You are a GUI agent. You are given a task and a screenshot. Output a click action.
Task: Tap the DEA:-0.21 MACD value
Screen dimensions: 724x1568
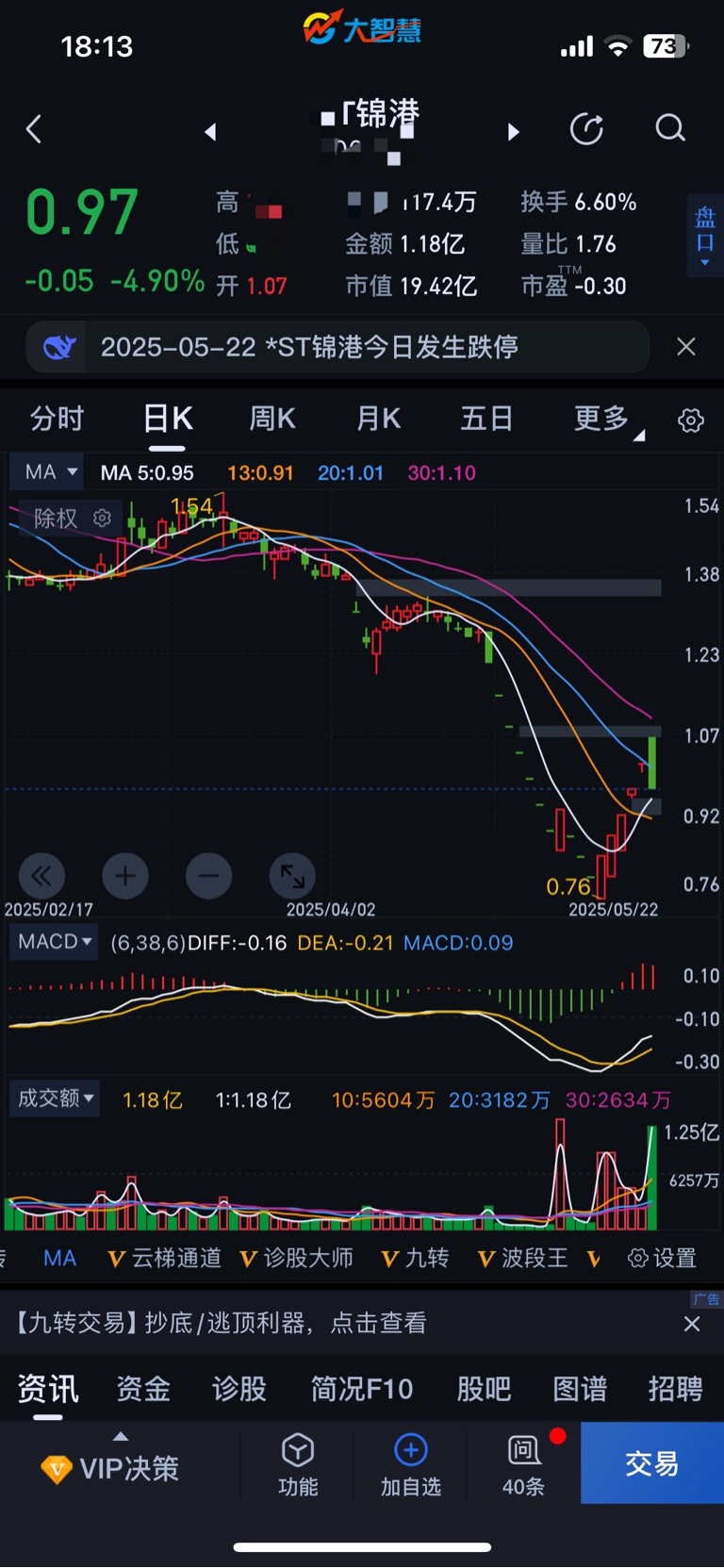(345, 943)
